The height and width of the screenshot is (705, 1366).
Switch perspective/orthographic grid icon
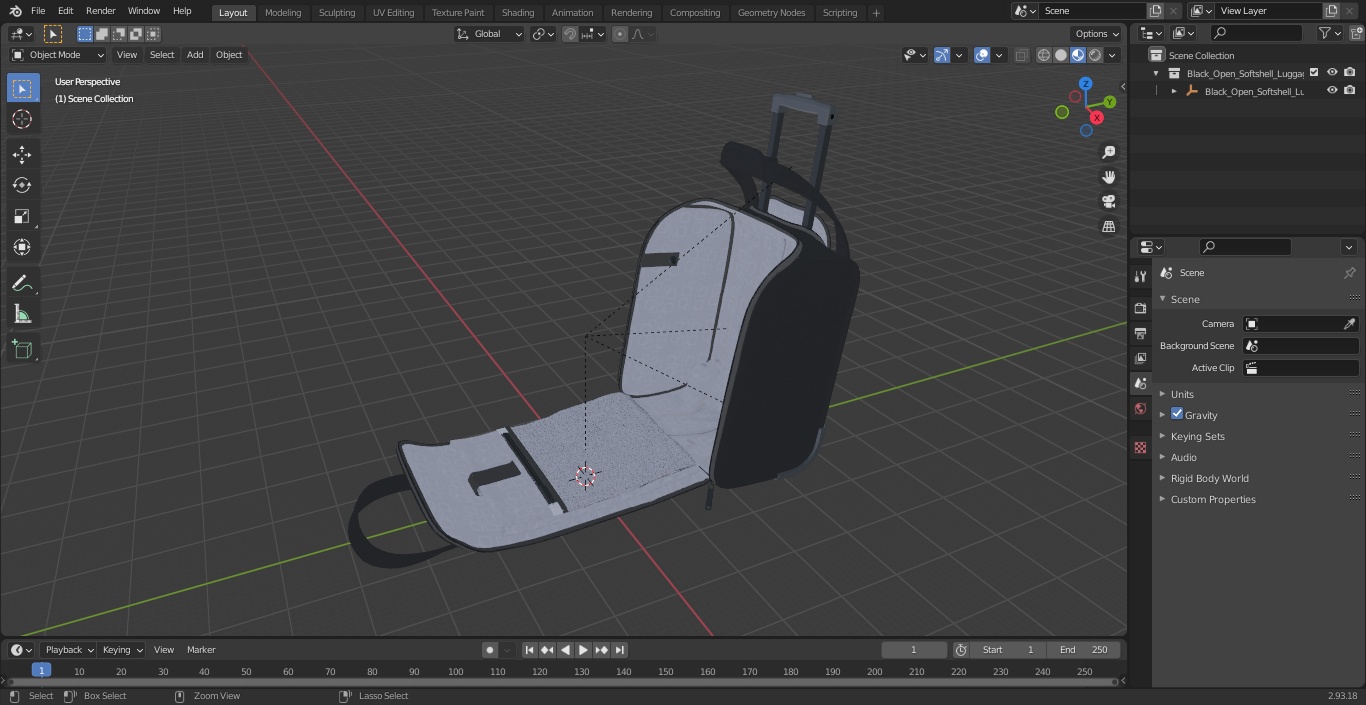coord(1109,227)
